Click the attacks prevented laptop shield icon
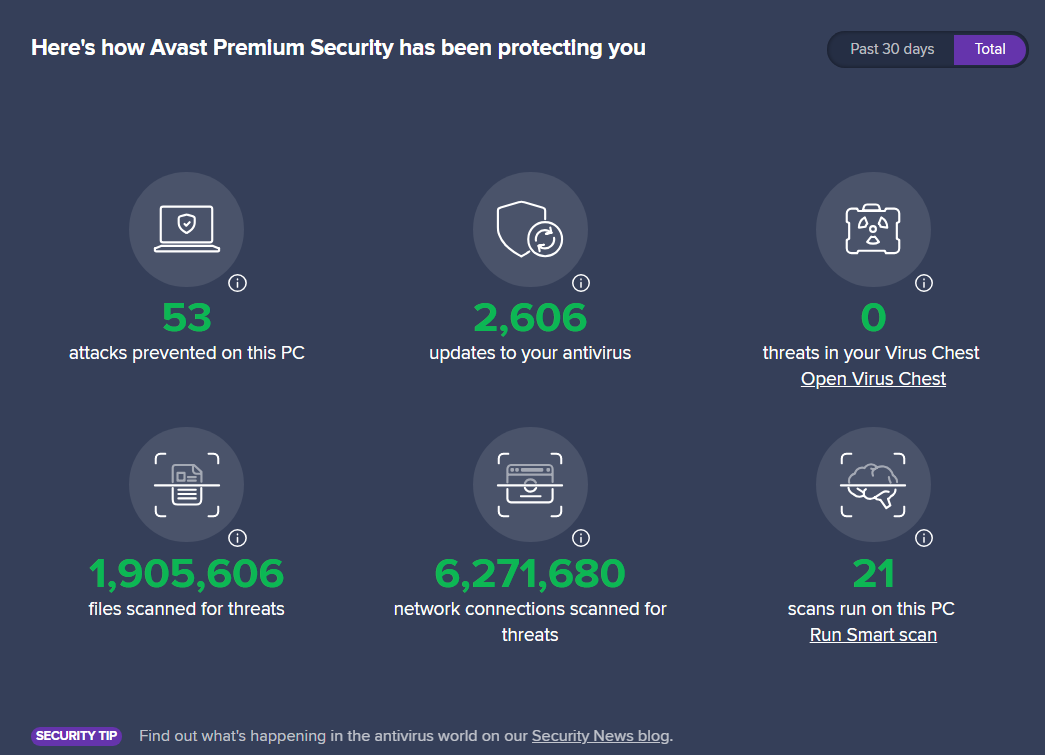 (186, 229)
